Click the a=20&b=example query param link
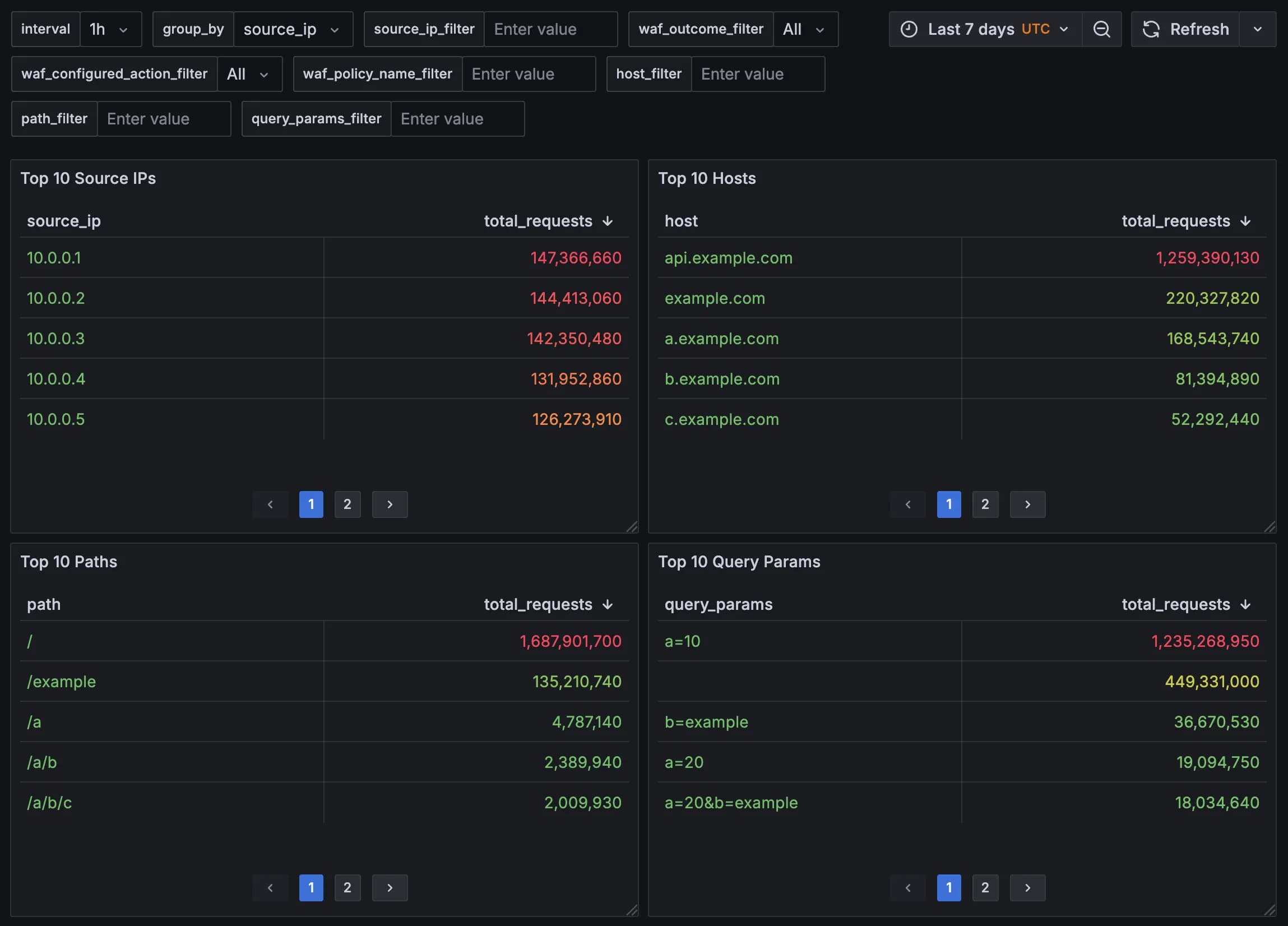 pyautogui.click(x=731, y=803)
